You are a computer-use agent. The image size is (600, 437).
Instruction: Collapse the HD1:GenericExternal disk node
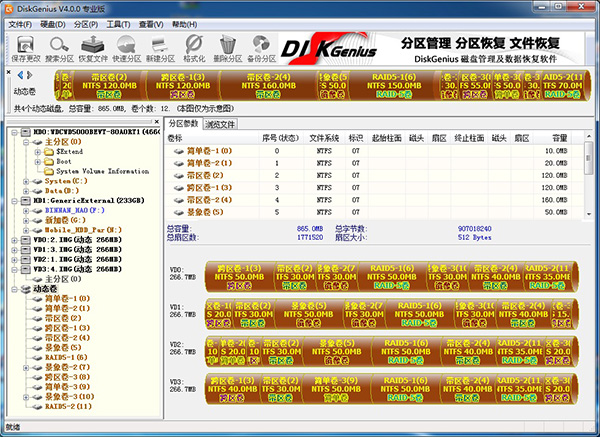[13, 200]
